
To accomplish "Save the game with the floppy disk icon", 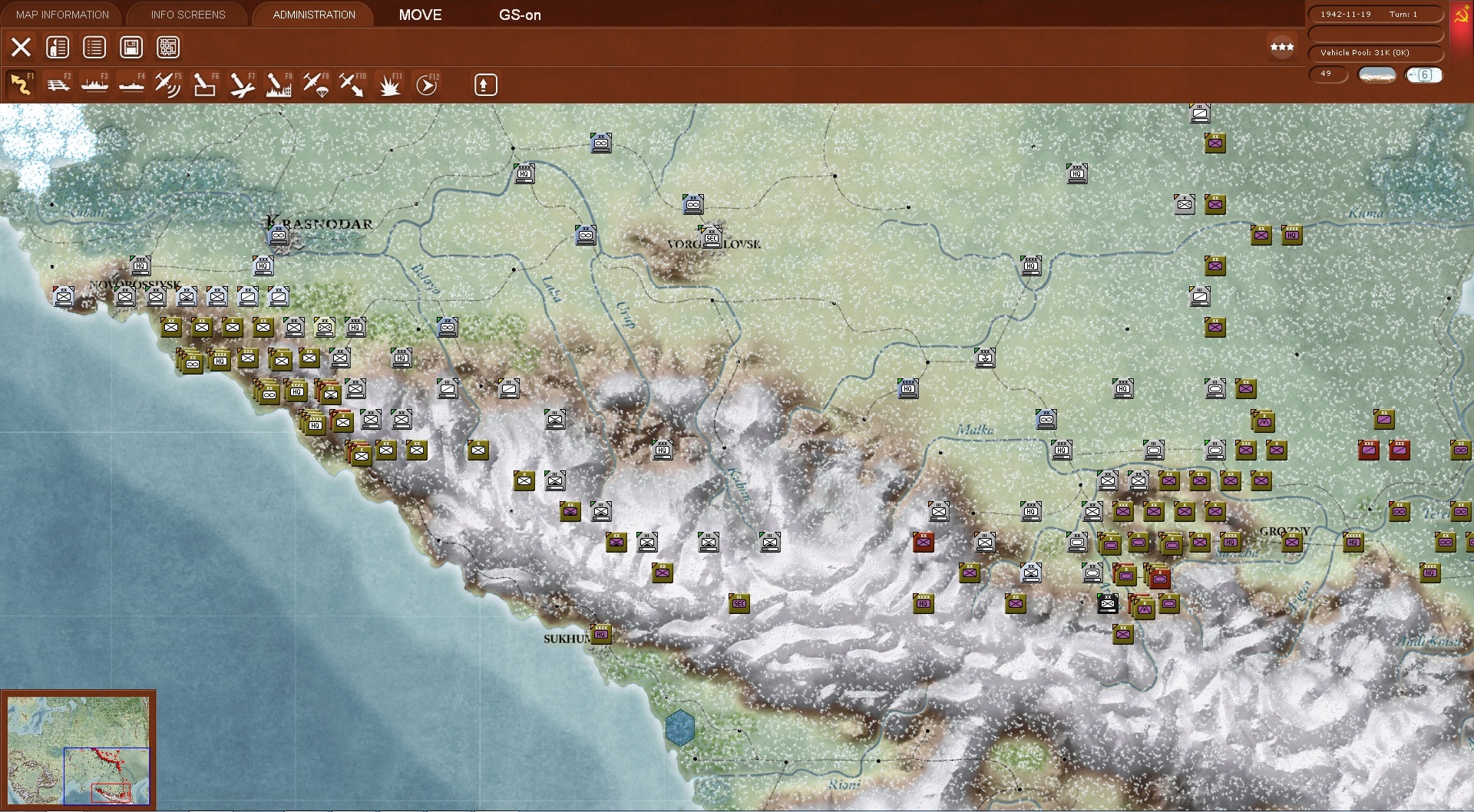I will coord(131,47).
